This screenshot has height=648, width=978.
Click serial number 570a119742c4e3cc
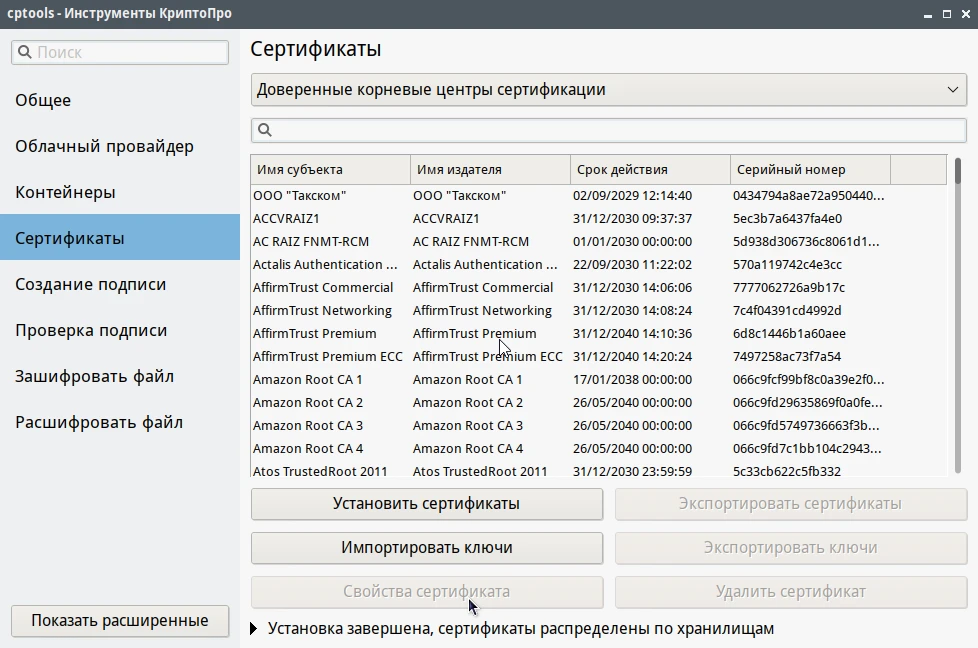pos(788,265)
